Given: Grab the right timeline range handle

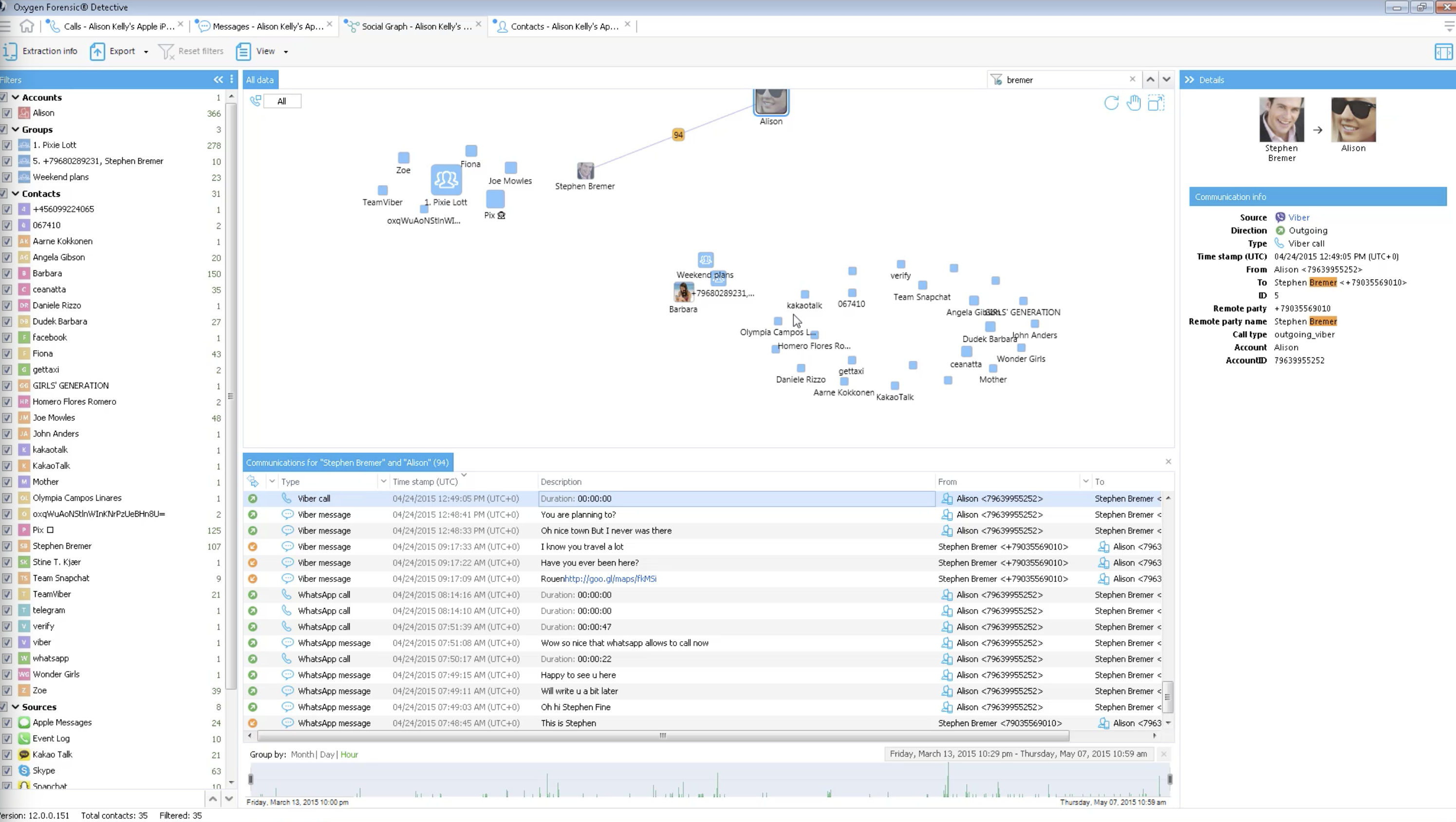Looking at the screenshot, I should pyautogui.click(x=1170, y=779).
